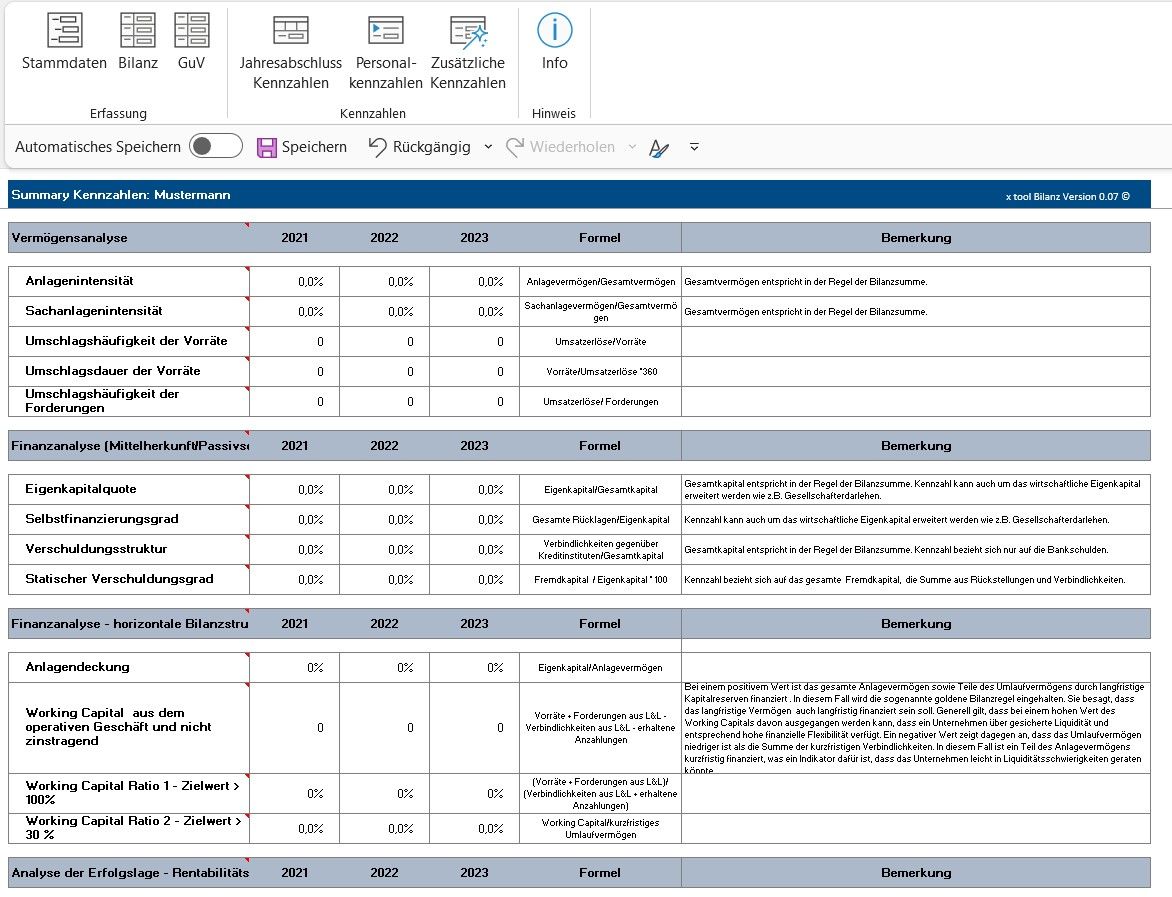Open the quick access toolbar customize menu
Screen dimensions: 1172x897
point(694,147)
